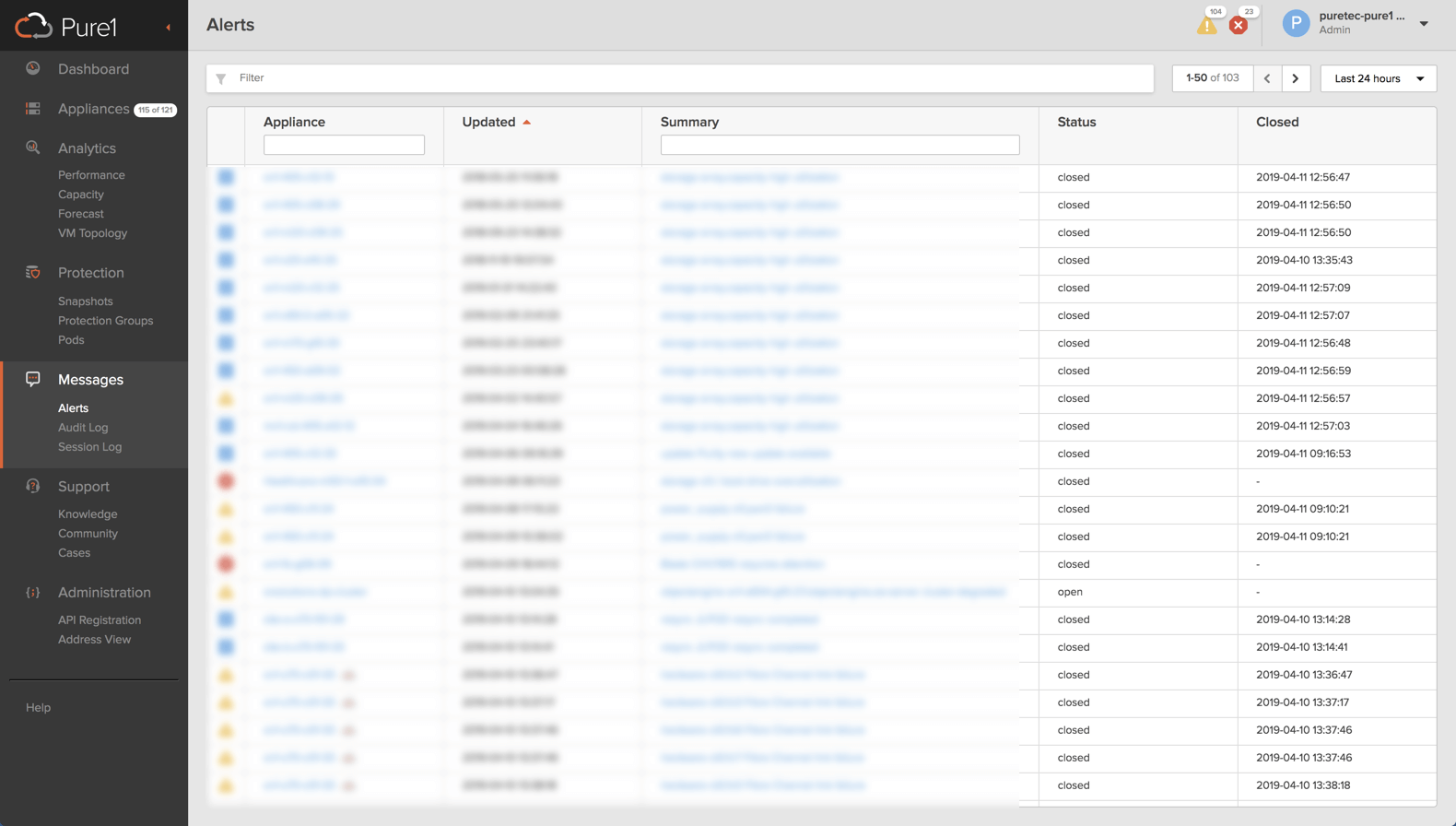
Task: Click the filter funnel icon
Action: tap(221, 78)
